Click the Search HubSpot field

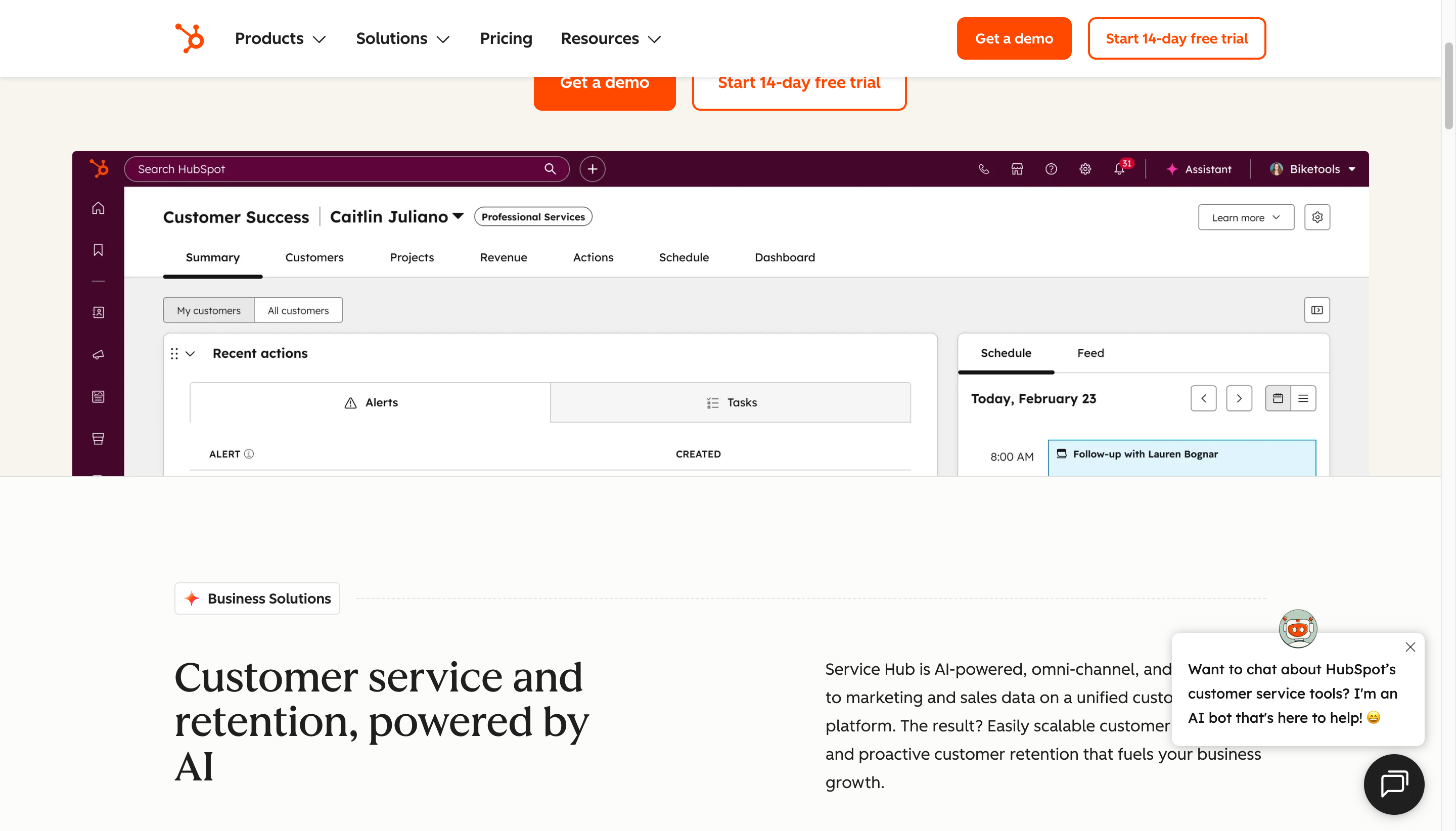pos(346,169)
